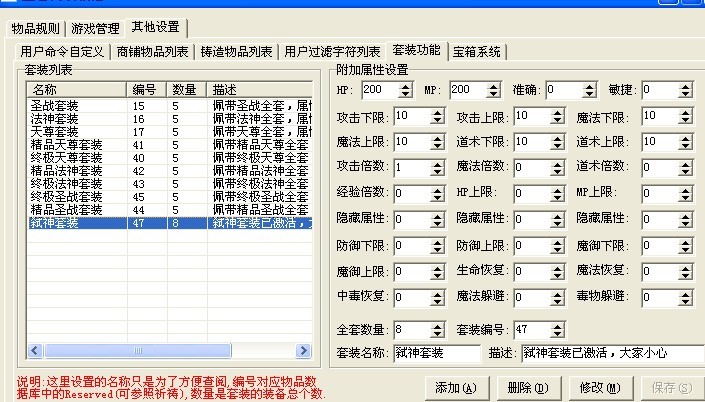This screenshot has height=402, width=705.
Task: Increase 魔法下限 spinner value
Action: click(685, 113)
